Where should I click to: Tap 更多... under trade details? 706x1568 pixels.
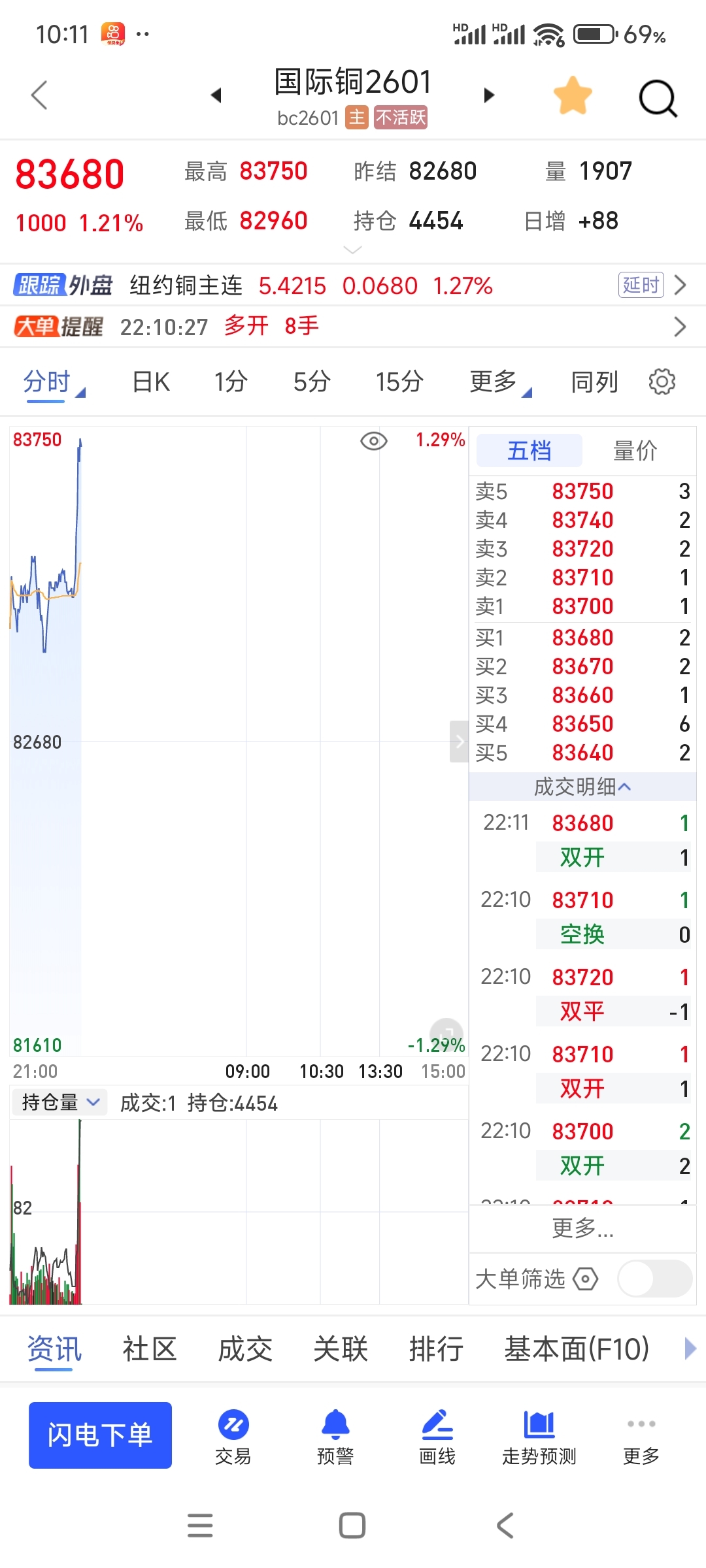[x=582, y=1228]
